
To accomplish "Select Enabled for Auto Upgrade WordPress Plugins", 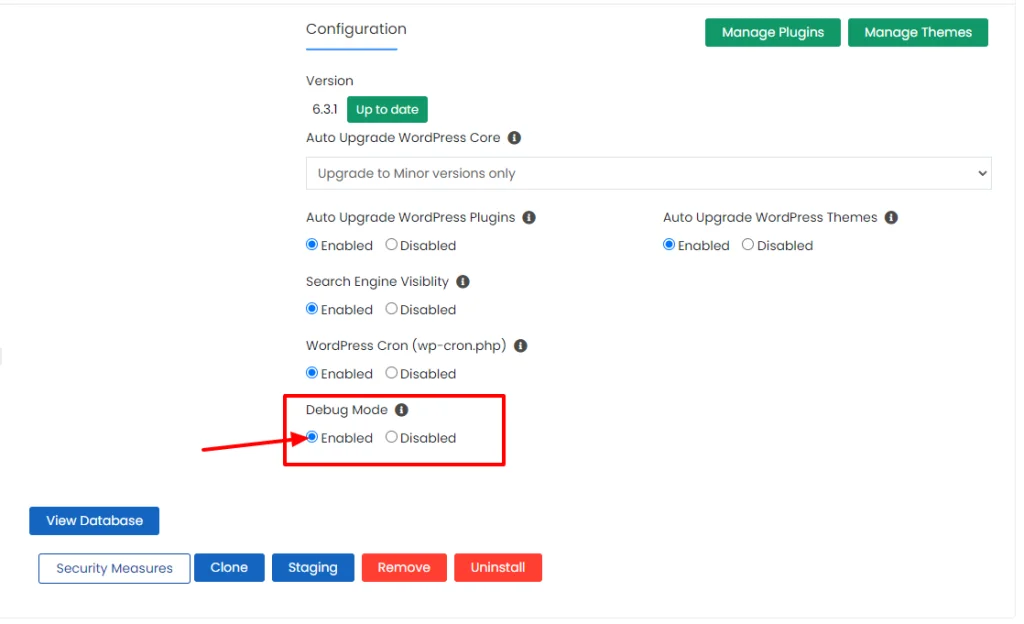I will point(312,245).
